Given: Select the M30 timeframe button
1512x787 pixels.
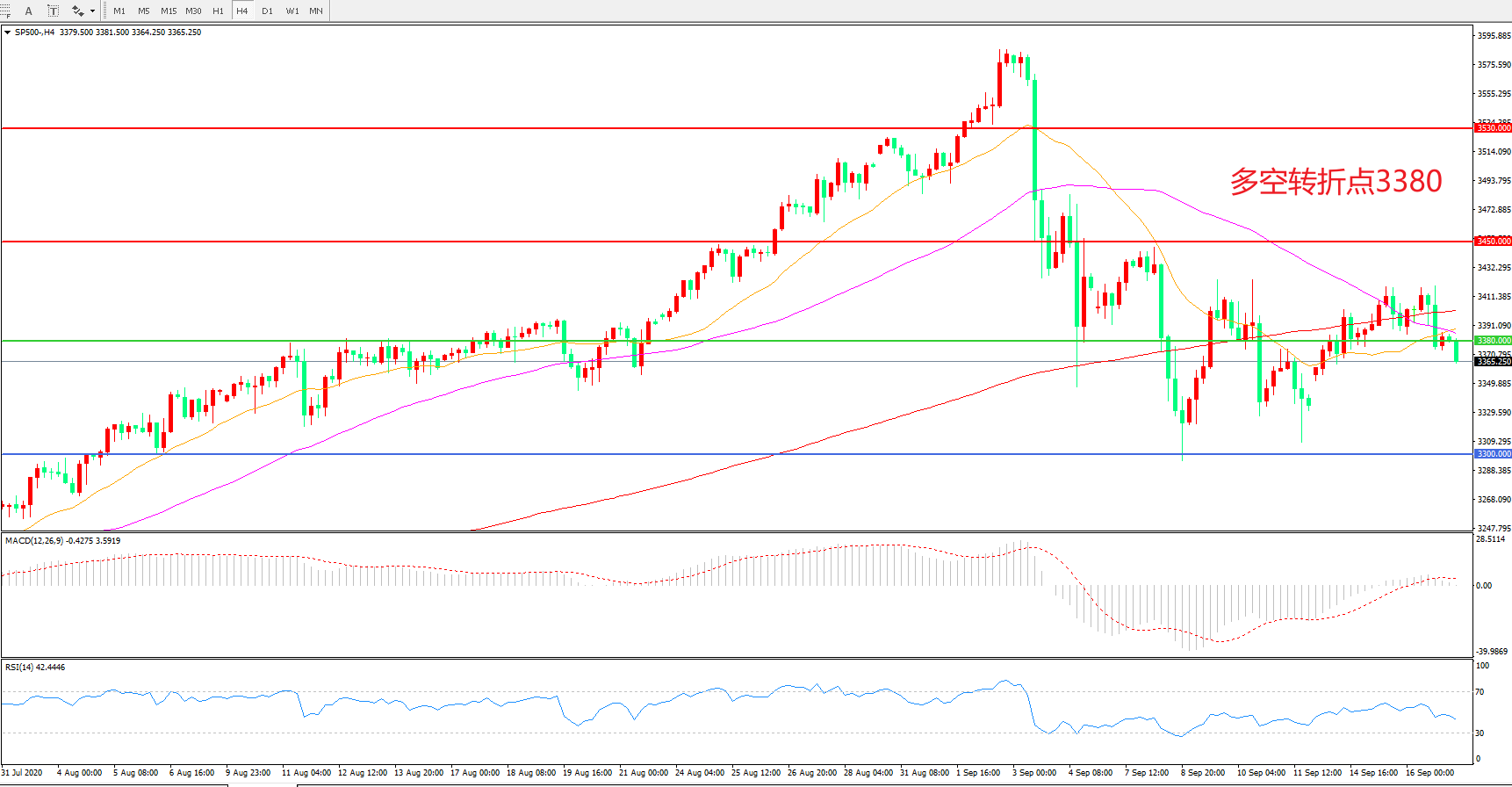Looking at the screenshot, I should (193, 11).
